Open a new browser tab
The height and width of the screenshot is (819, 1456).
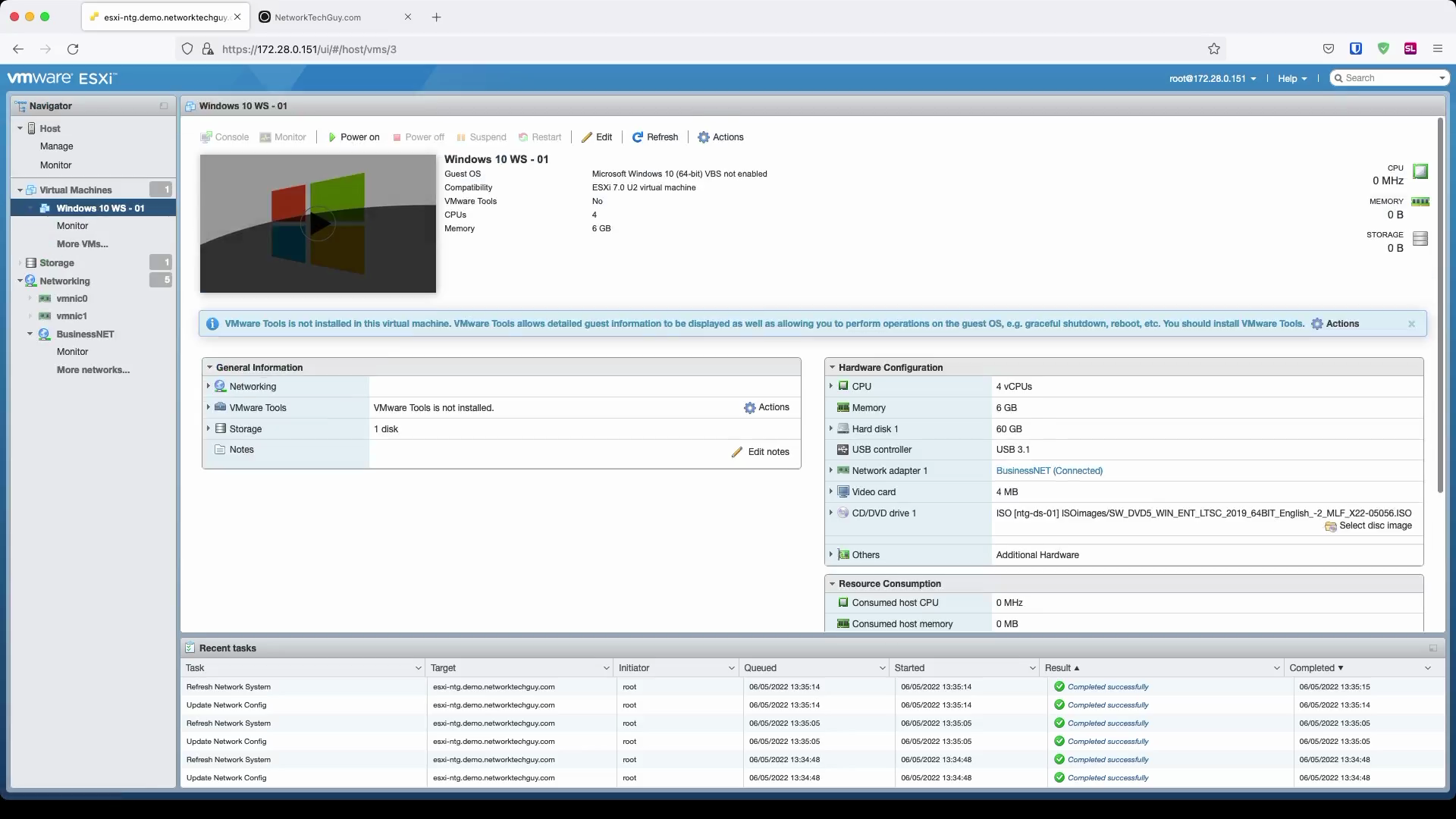(436, 17)
